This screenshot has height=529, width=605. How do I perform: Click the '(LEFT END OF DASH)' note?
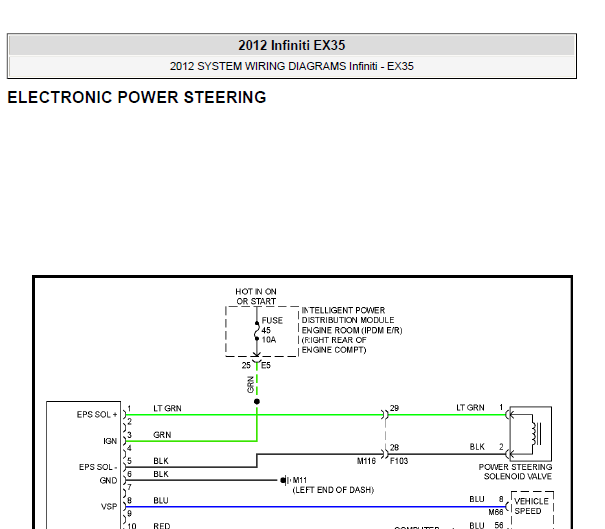[333, 490]
